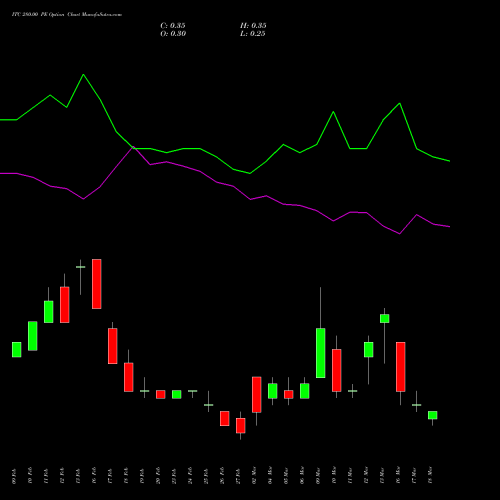The width and height of the screenshot is (500, 500).
Task: Click the "18 Mar" date axis label
Action: pos(430,475)
